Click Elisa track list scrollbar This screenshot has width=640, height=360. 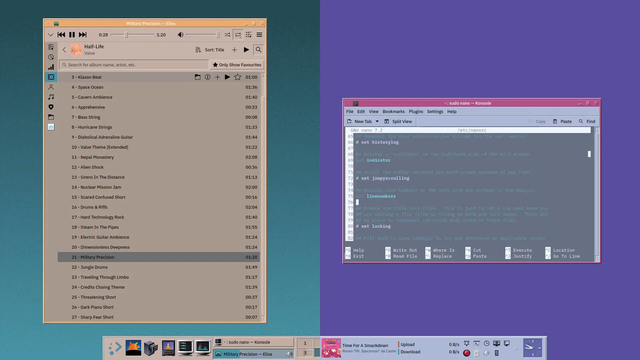pos(262,197)
